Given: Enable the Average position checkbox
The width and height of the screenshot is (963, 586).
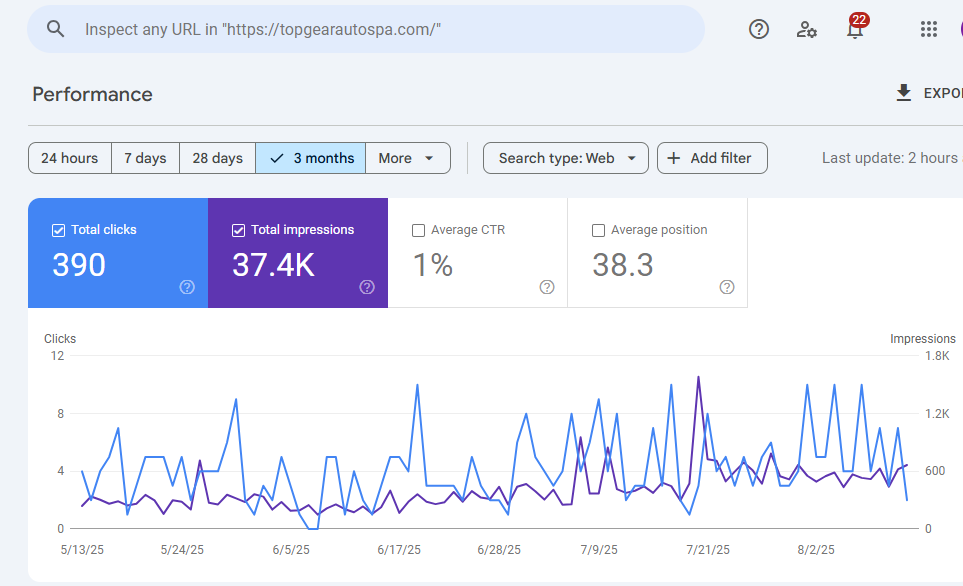Looking at the screenshot, I should click(598, 230).
